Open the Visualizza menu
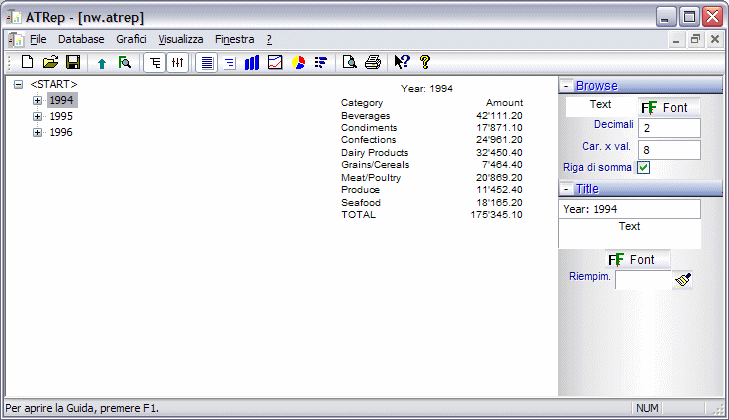The height and width of the screenshot is (420, 729). coord(180,40)
